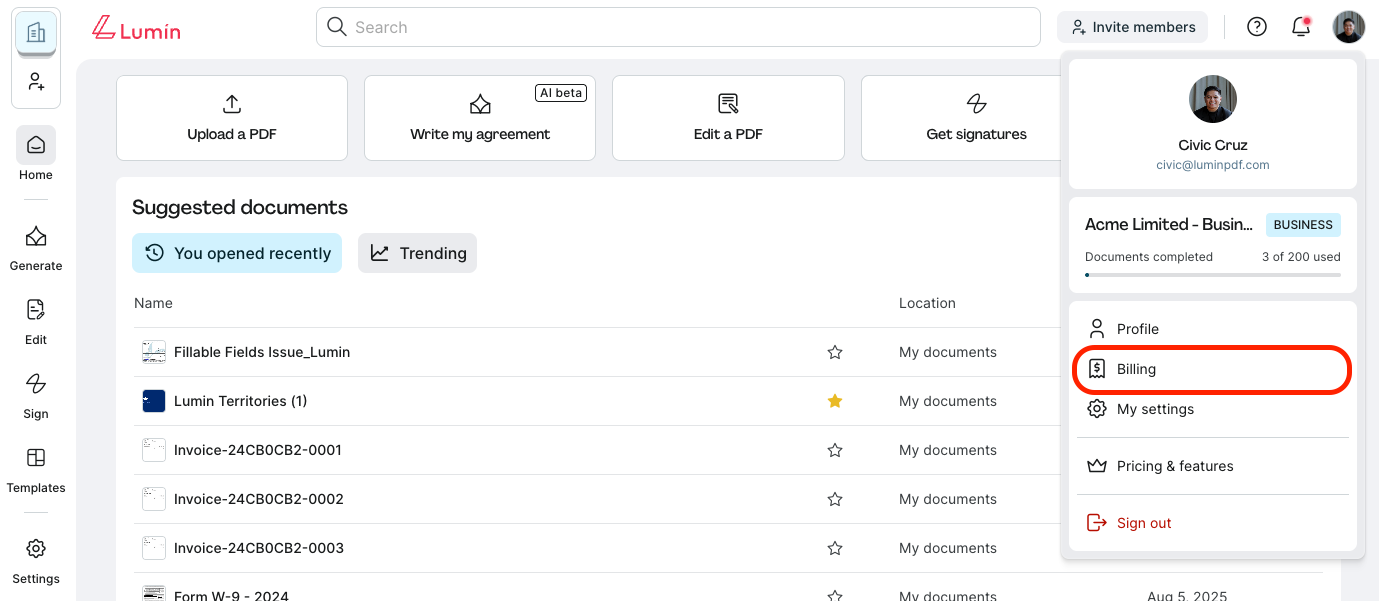Open the workspace building icon
The width and height of the screenshot is (1379, 601).
pyautogui.click(x=36, y=33)
